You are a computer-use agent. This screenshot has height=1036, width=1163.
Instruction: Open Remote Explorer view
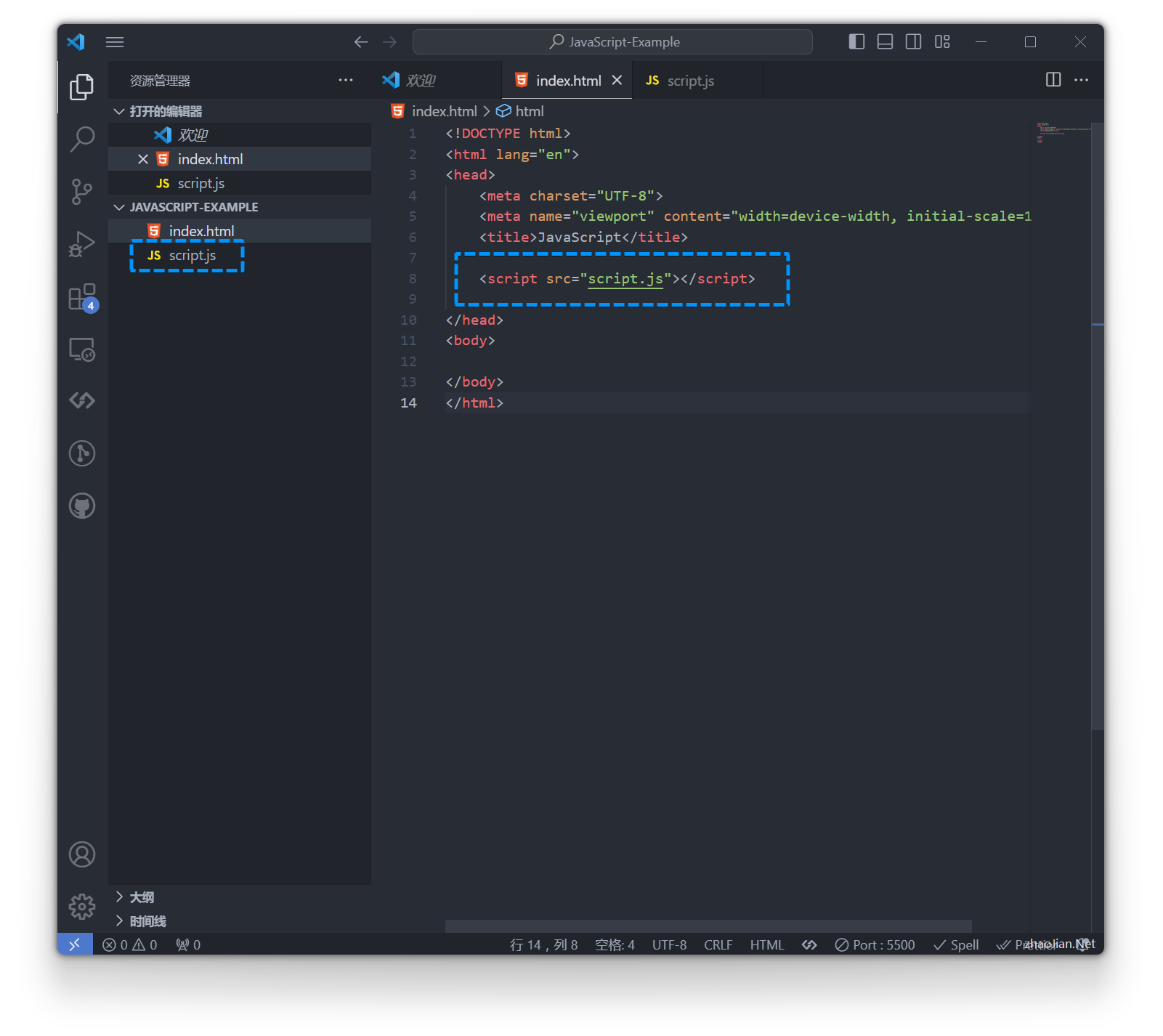(82, 349)
